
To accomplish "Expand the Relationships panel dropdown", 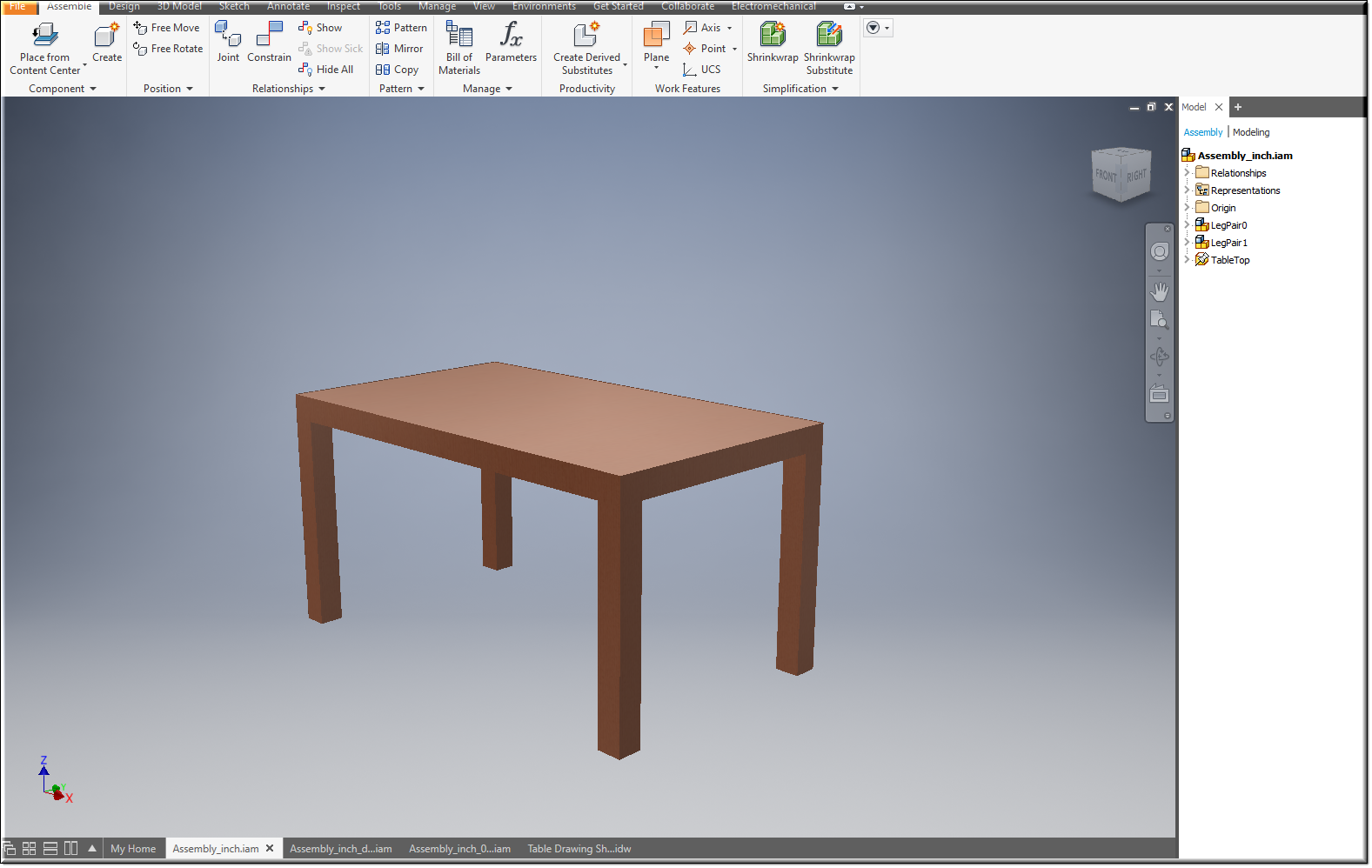I will [x=322, y=89].
